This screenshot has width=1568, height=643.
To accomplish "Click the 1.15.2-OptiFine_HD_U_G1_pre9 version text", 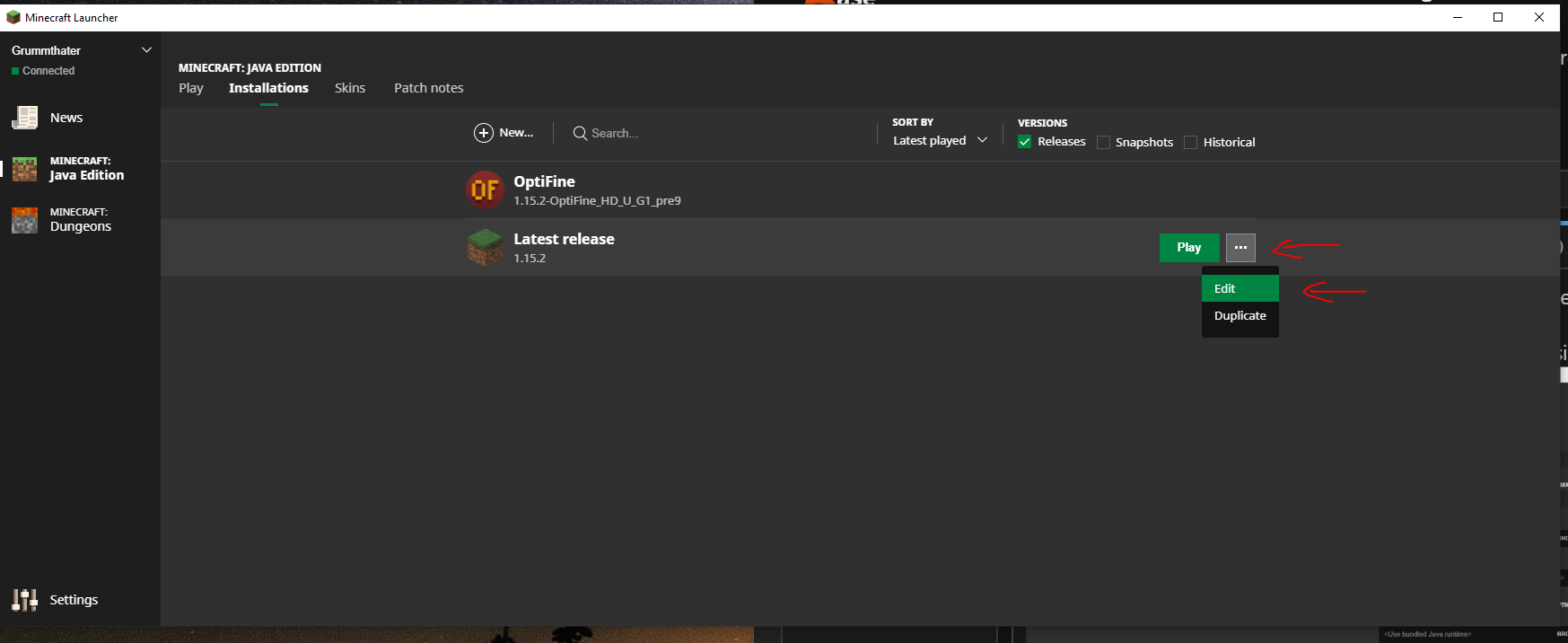I will 597,201.
